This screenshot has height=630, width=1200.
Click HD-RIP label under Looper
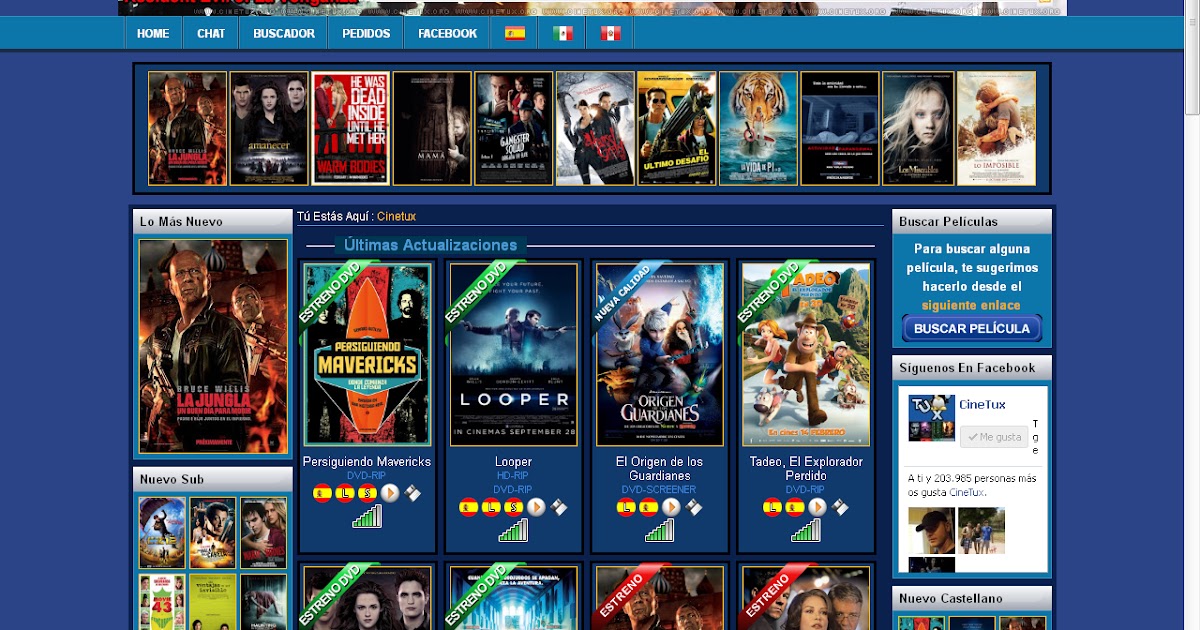coord(513,476)
